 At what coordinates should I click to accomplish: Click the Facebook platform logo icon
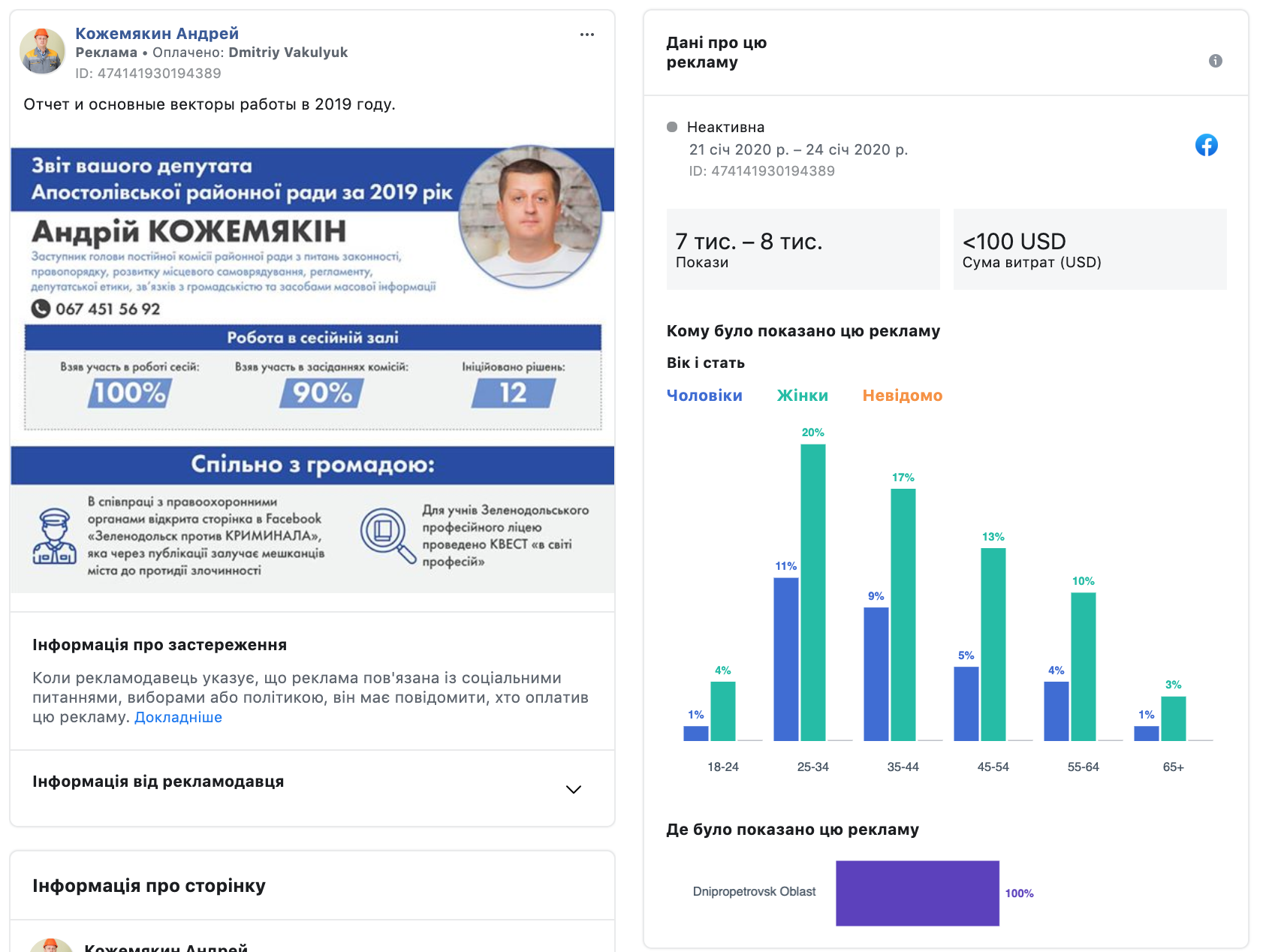pos(1206,145)
